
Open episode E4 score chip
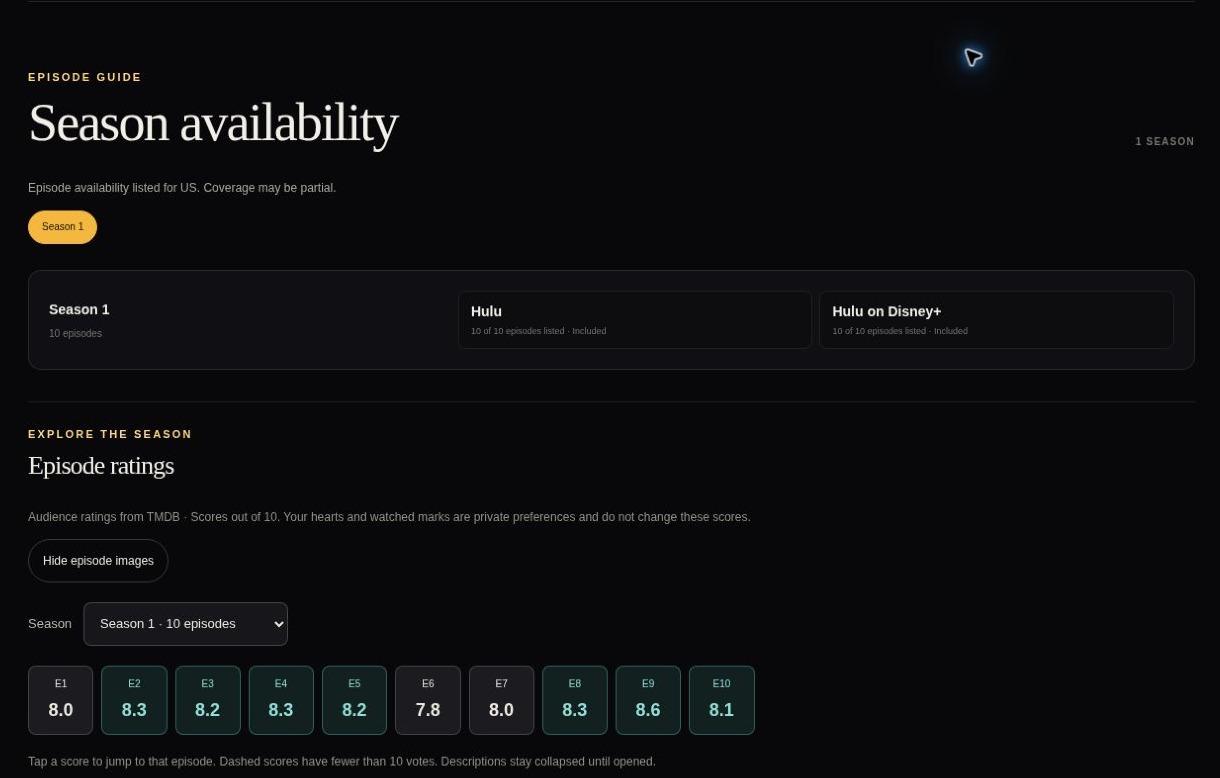(x=281, y=700)
